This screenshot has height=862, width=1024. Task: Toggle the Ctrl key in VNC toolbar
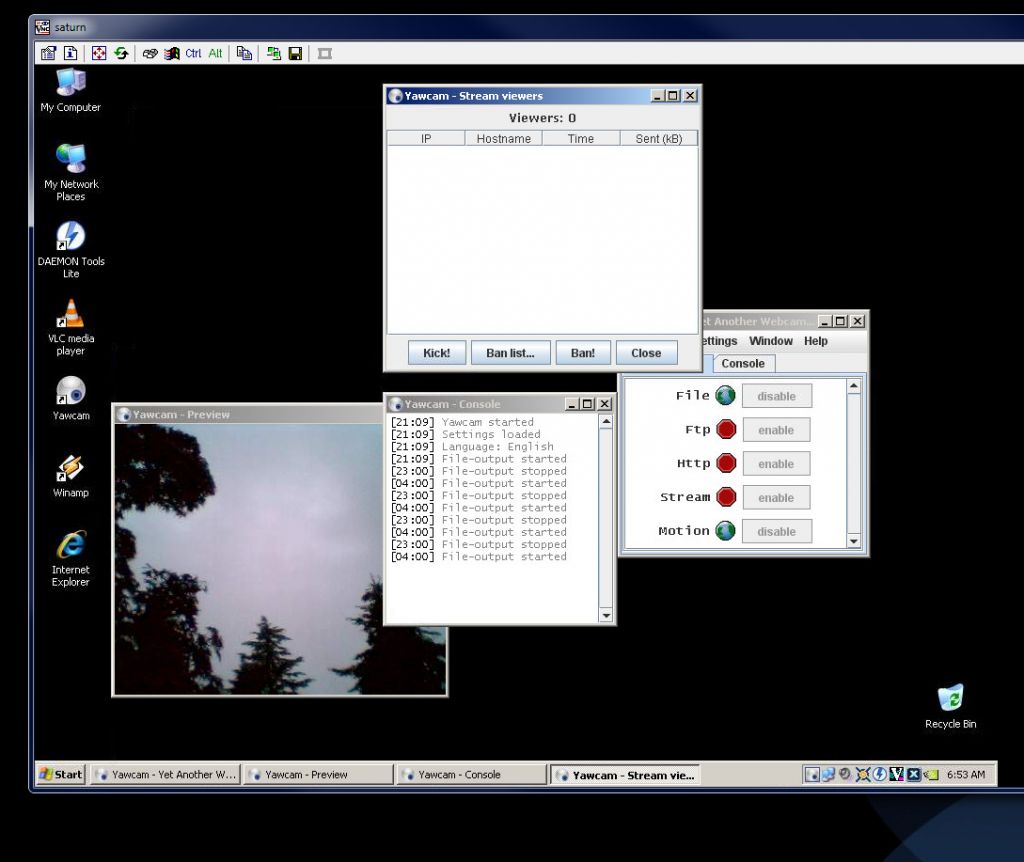[193, 54]
